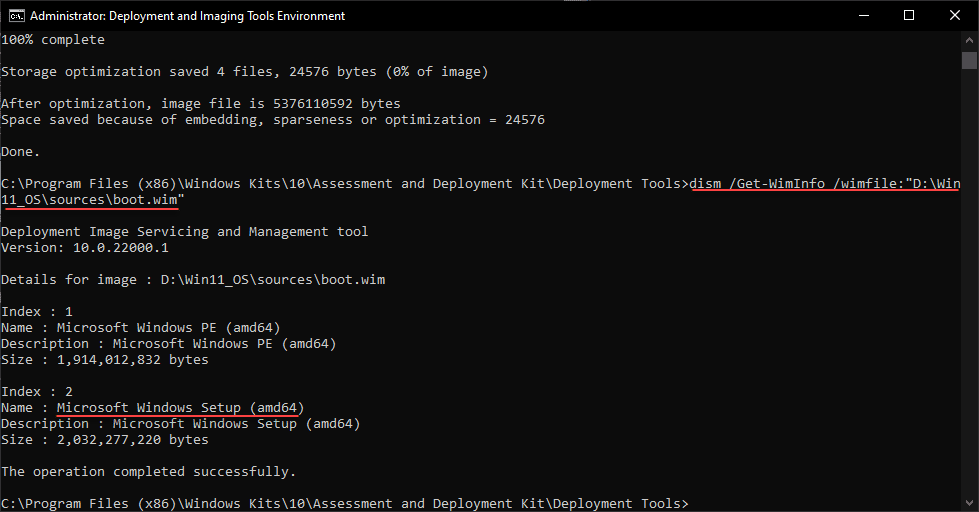The image size is (979, 512).
Task: Click the "Details for image" line
Action: pyautogui.click(x=192, y=279)
